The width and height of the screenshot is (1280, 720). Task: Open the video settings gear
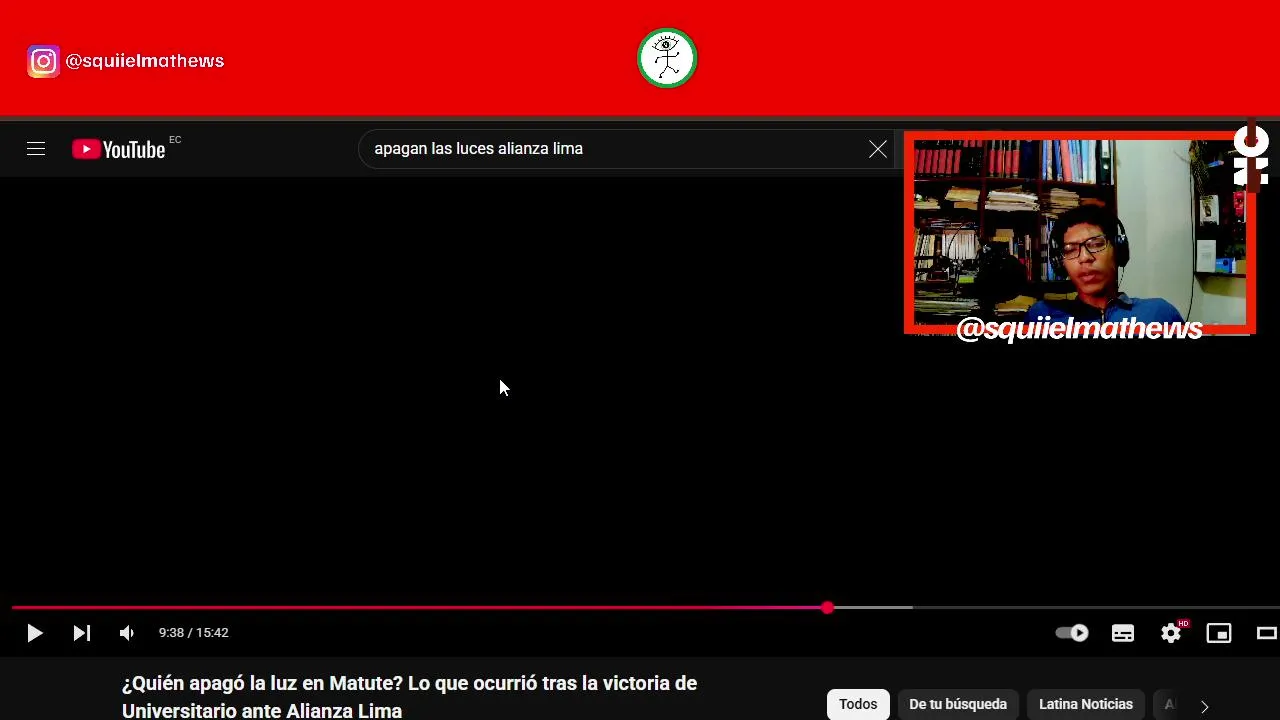[x=1171, y=633]
